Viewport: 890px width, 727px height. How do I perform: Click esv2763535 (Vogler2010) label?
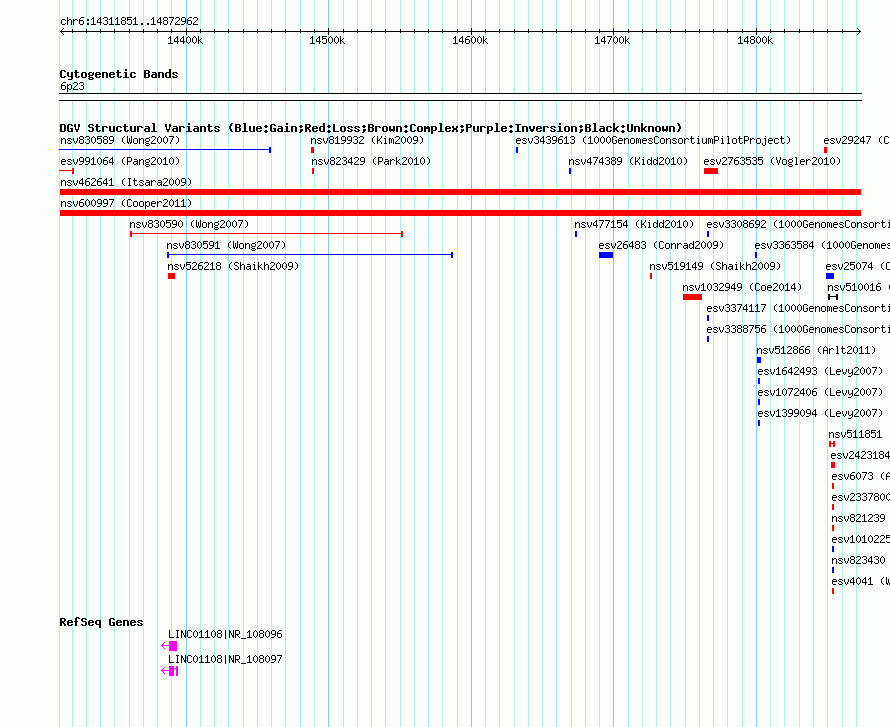[772, 161]
